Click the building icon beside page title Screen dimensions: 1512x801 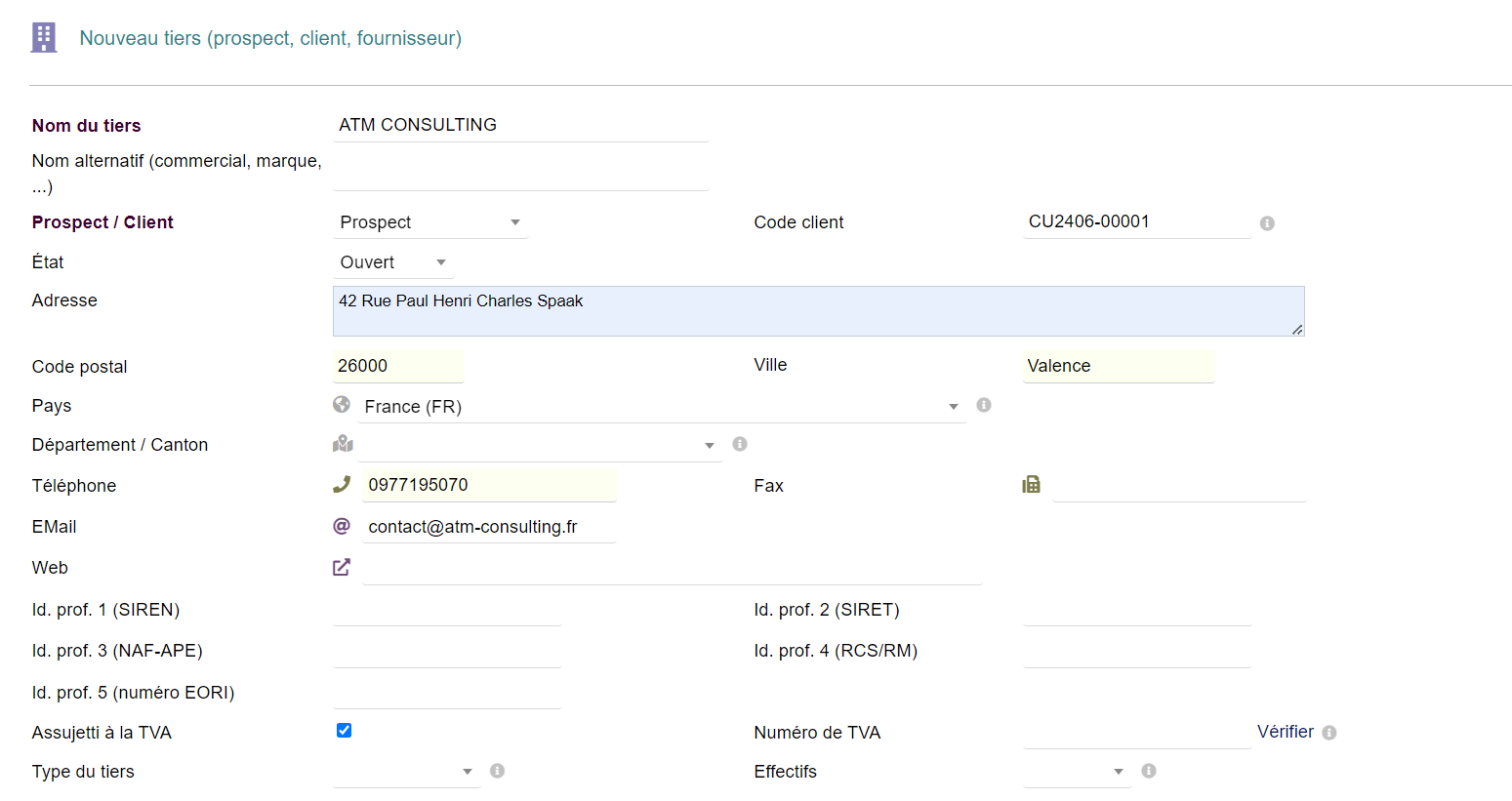pos(44,37)
